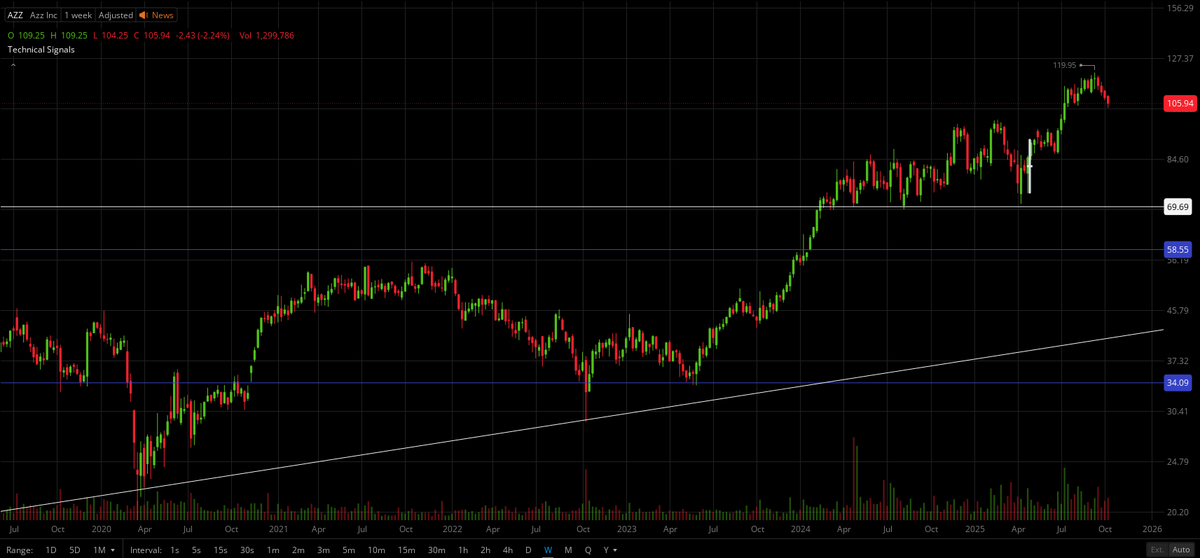Click the blue 34.09 price level label
Screen dimensions: 1200x558
click(1180, 383)
